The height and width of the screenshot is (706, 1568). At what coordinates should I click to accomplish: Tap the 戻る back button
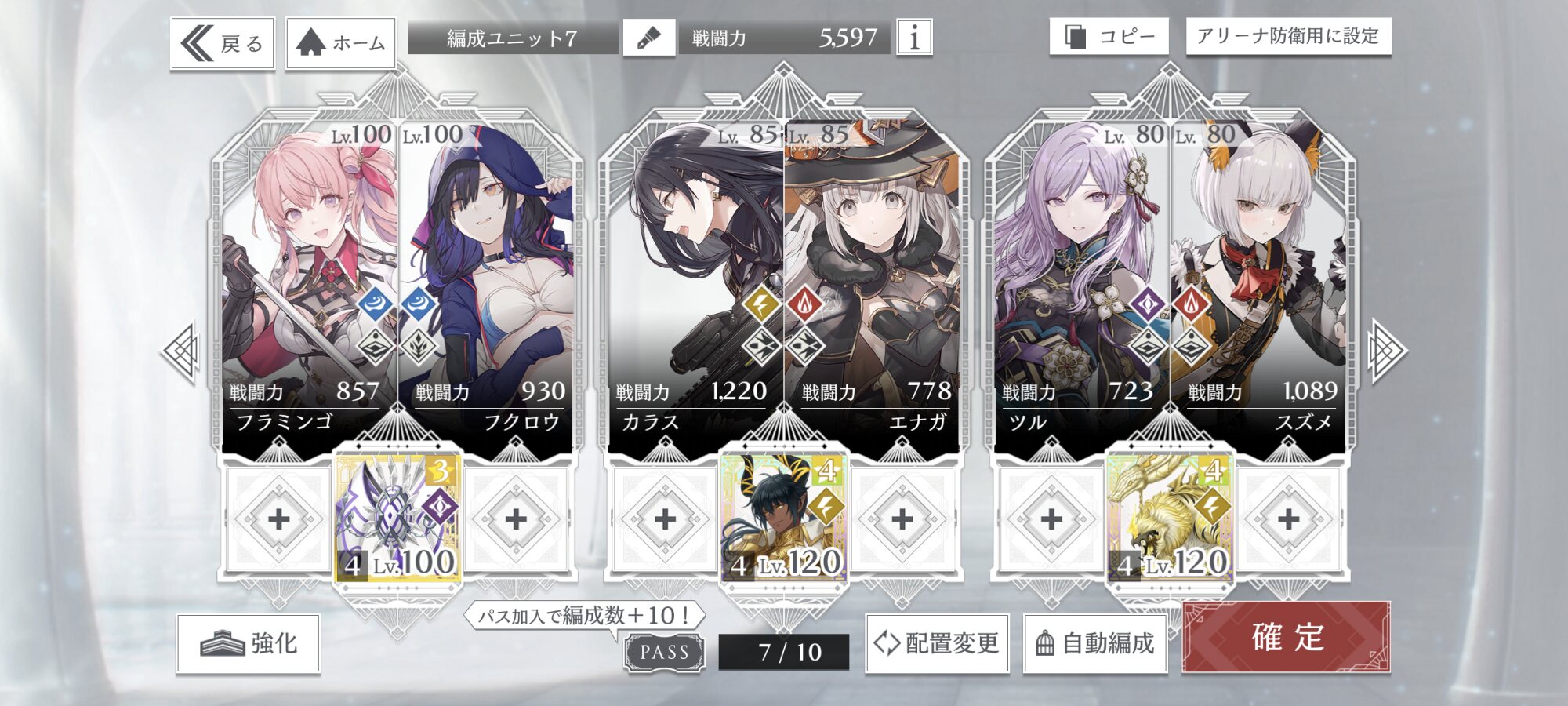(x=223, y=42)
